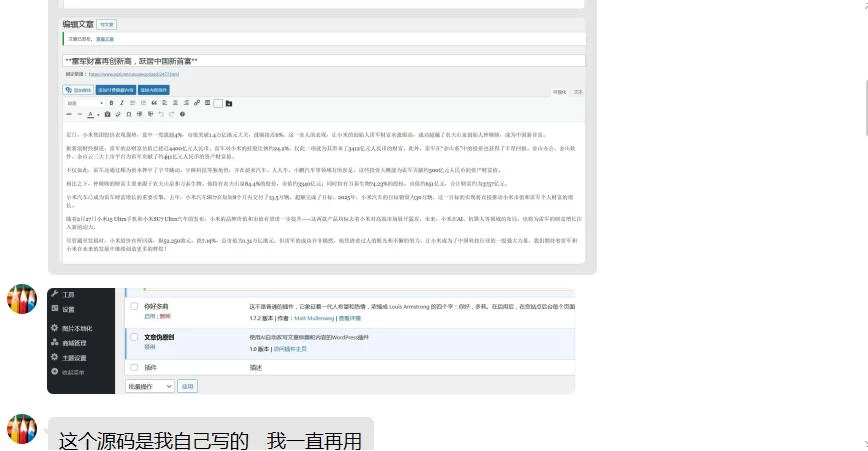Click the blank square toolbar toggle button
Image resolution: width=868 pixels, height=451 pixels.
[x=218, y=103]
